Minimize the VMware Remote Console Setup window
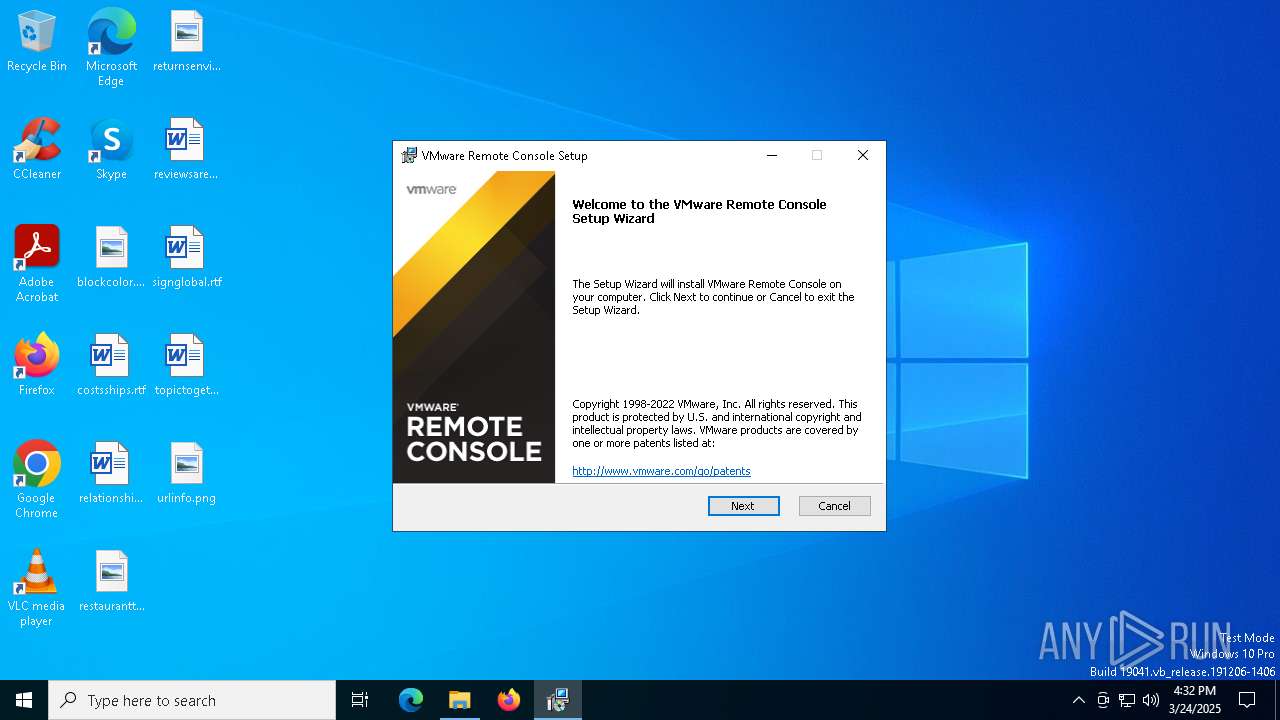This screenshot has height=720, width=1280. click(x=771, y=155)
